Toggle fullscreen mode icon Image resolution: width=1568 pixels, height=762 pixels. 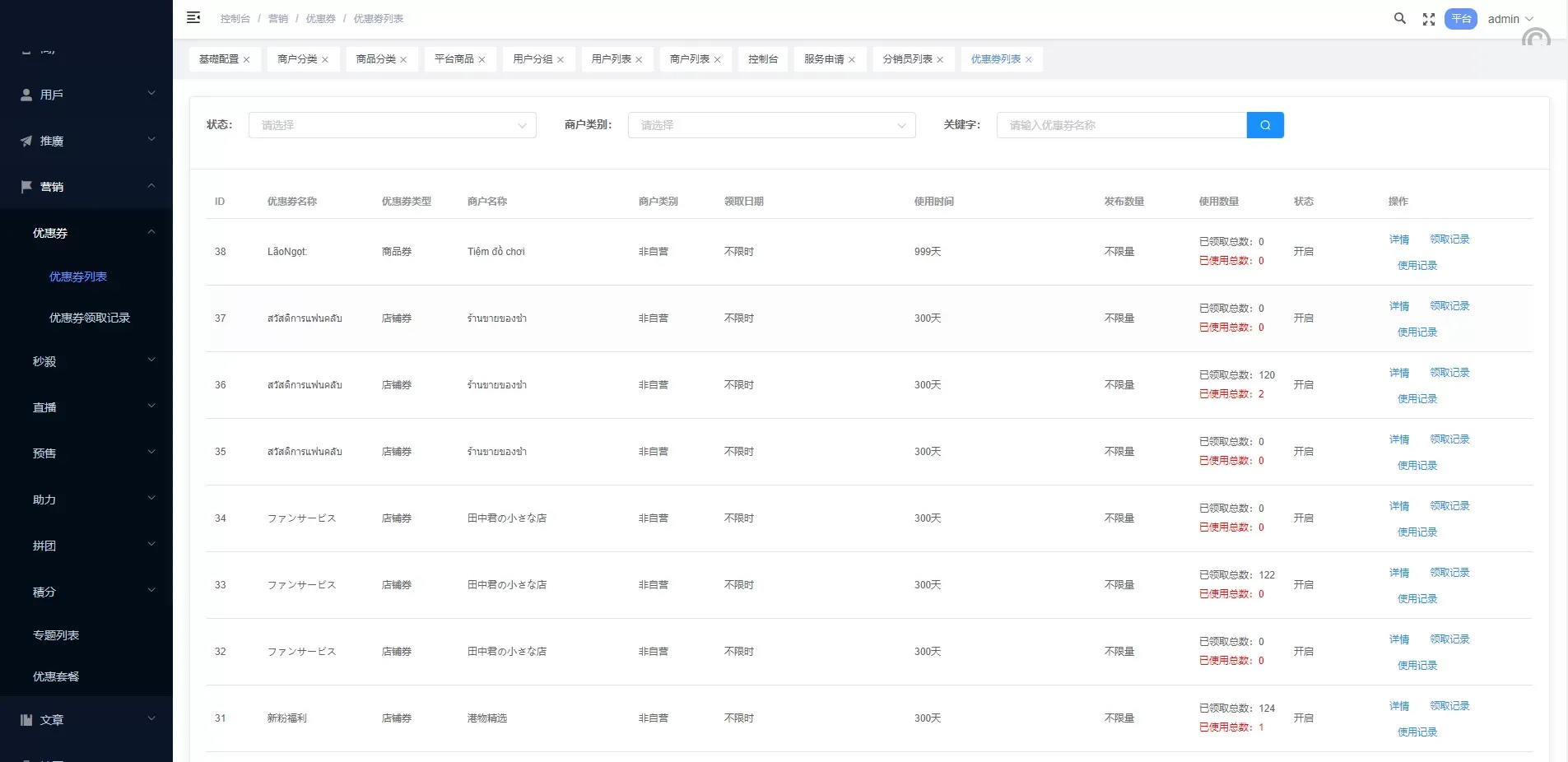tap(1429, 19)
